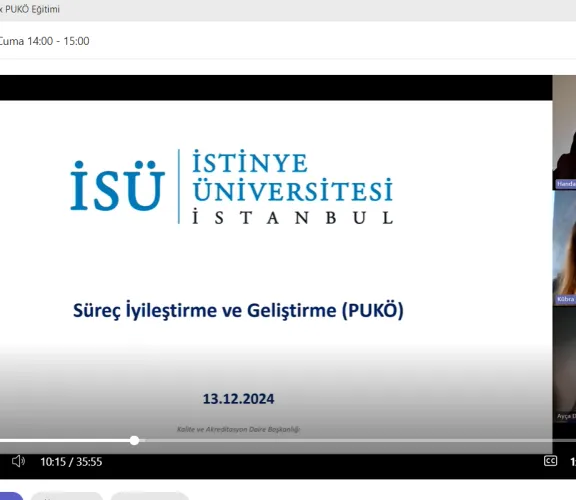
Task: Select the Kübra participant video tile
Action: coord(564,248)
